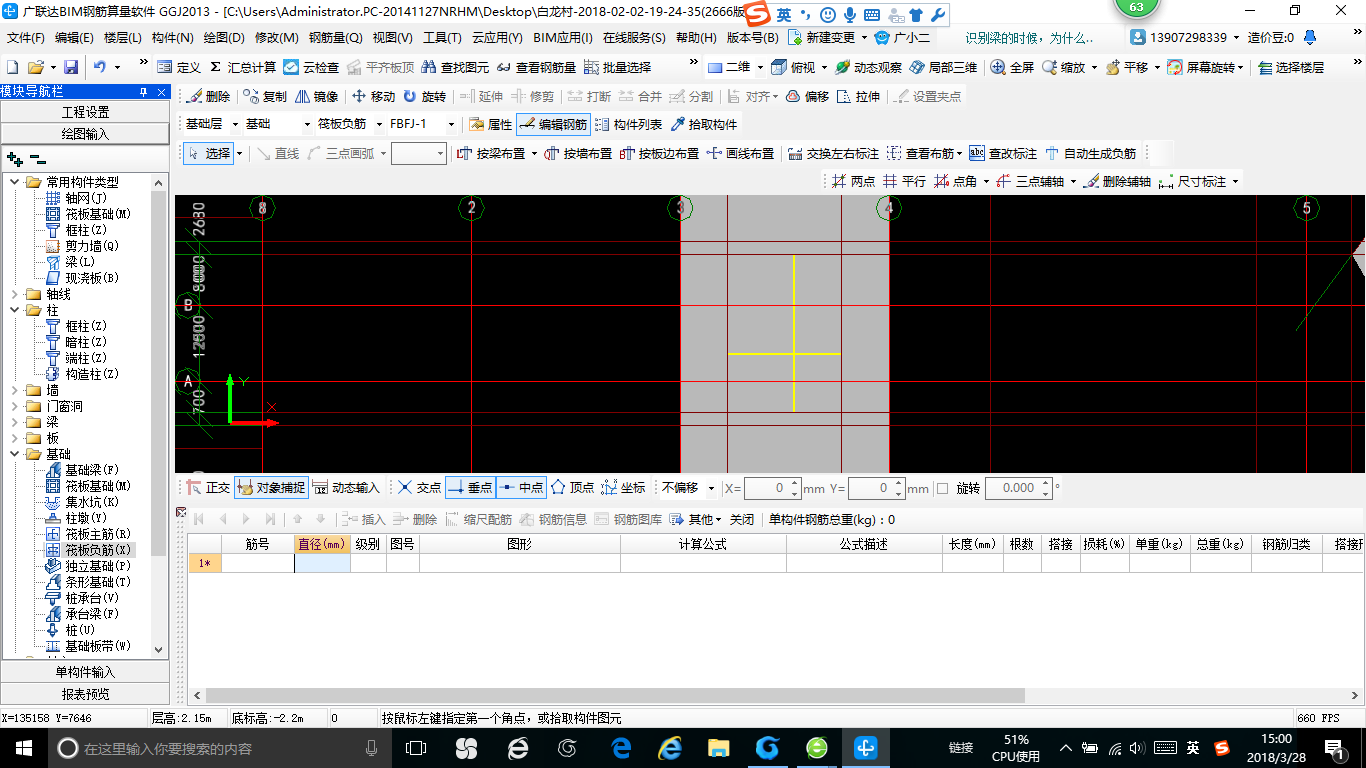
Task: Choose 按墙布置 layout by wall
Action: [x=578, y=154]
